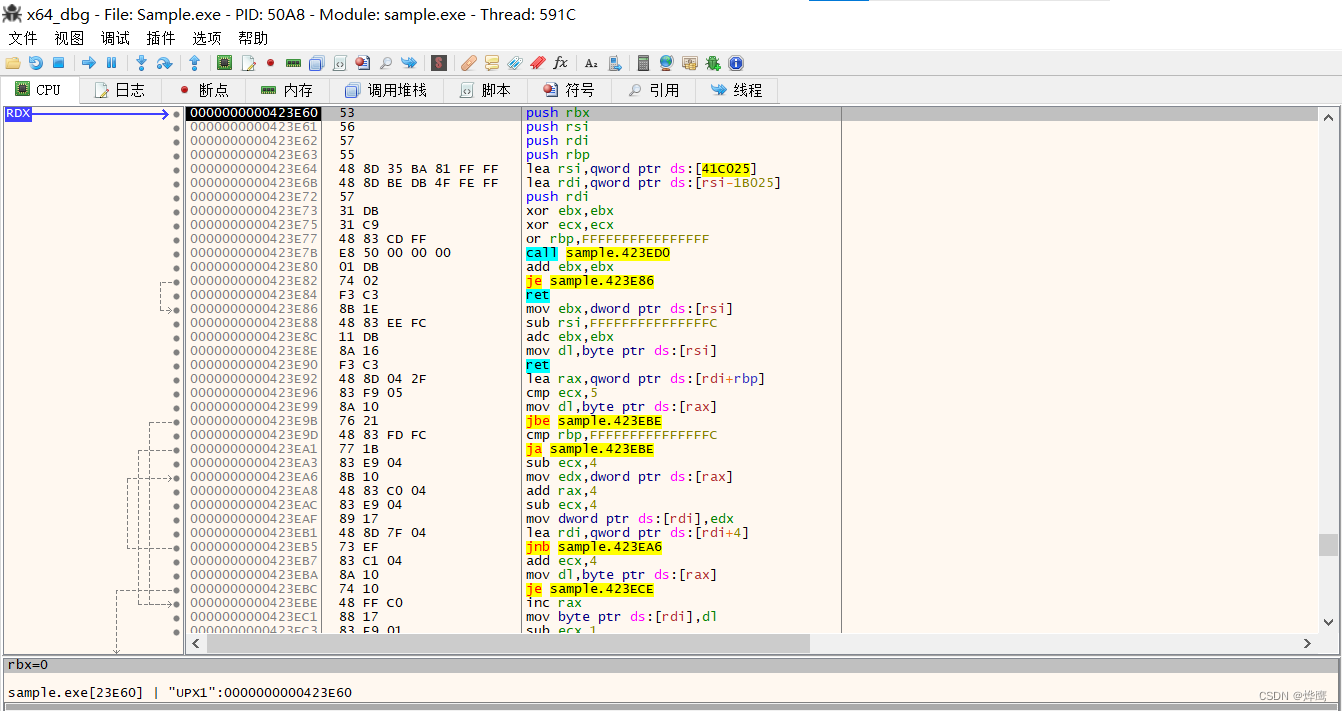The height and width of the screenshot is (711, 1342).
Task: Open the calculator toolbar icon
Action: [643, 63]
